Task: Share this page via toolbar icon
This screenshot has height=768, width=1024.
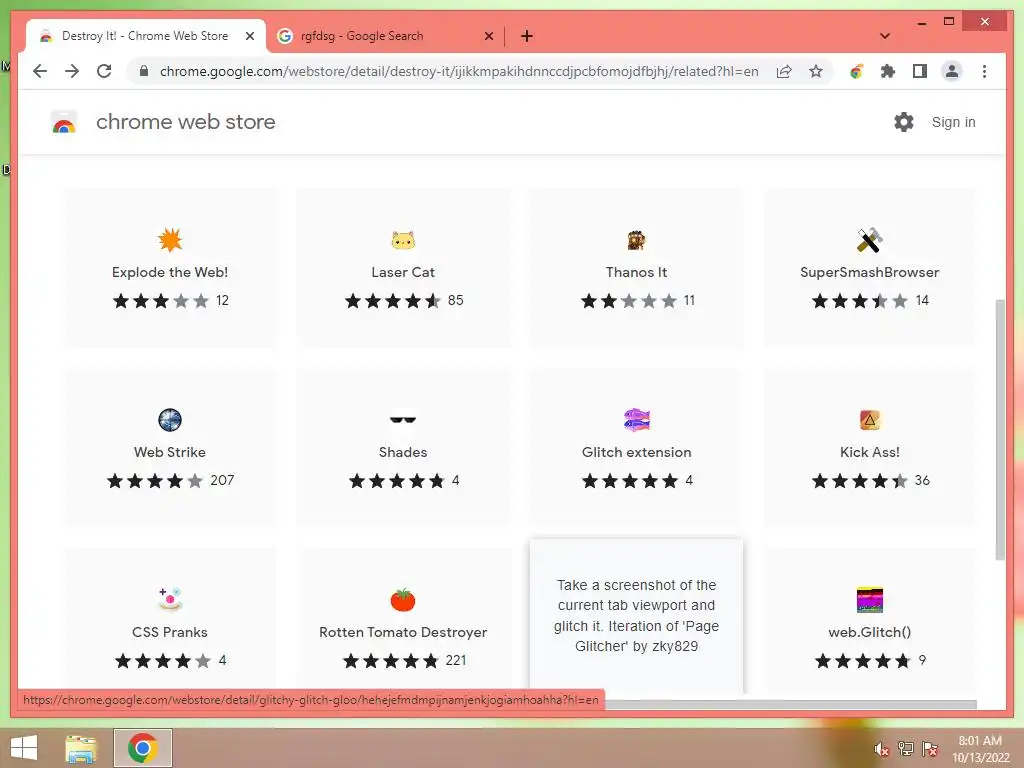Action: pyautogui.click(x=784, y=71)
